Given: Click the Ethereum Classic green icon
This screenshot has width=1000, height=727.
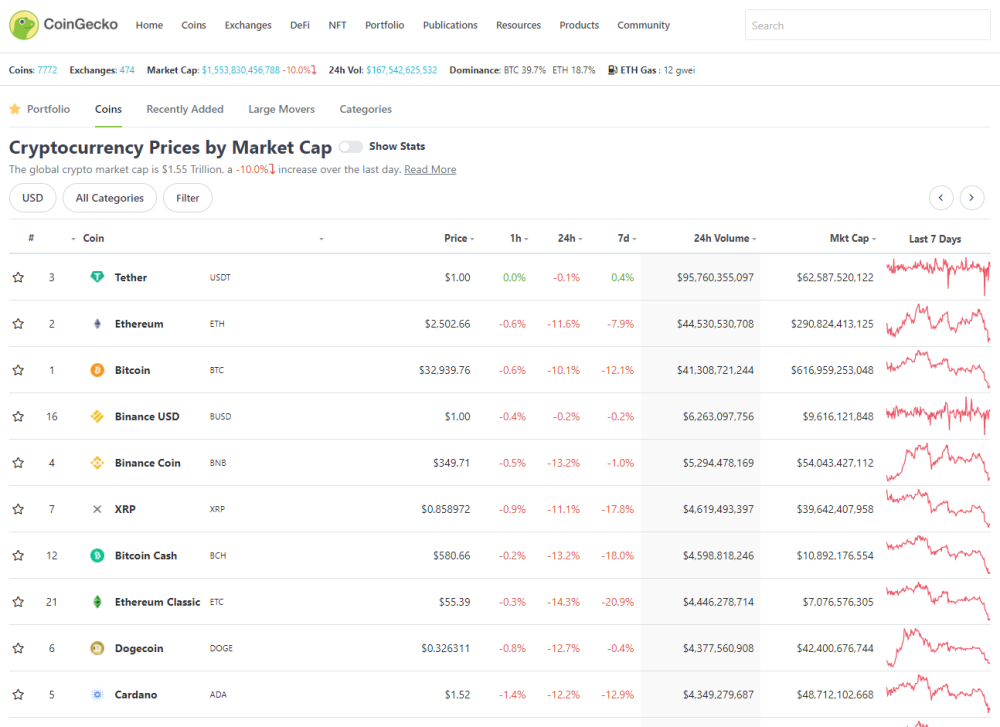Looking at the screenshot, I should 97,601.
